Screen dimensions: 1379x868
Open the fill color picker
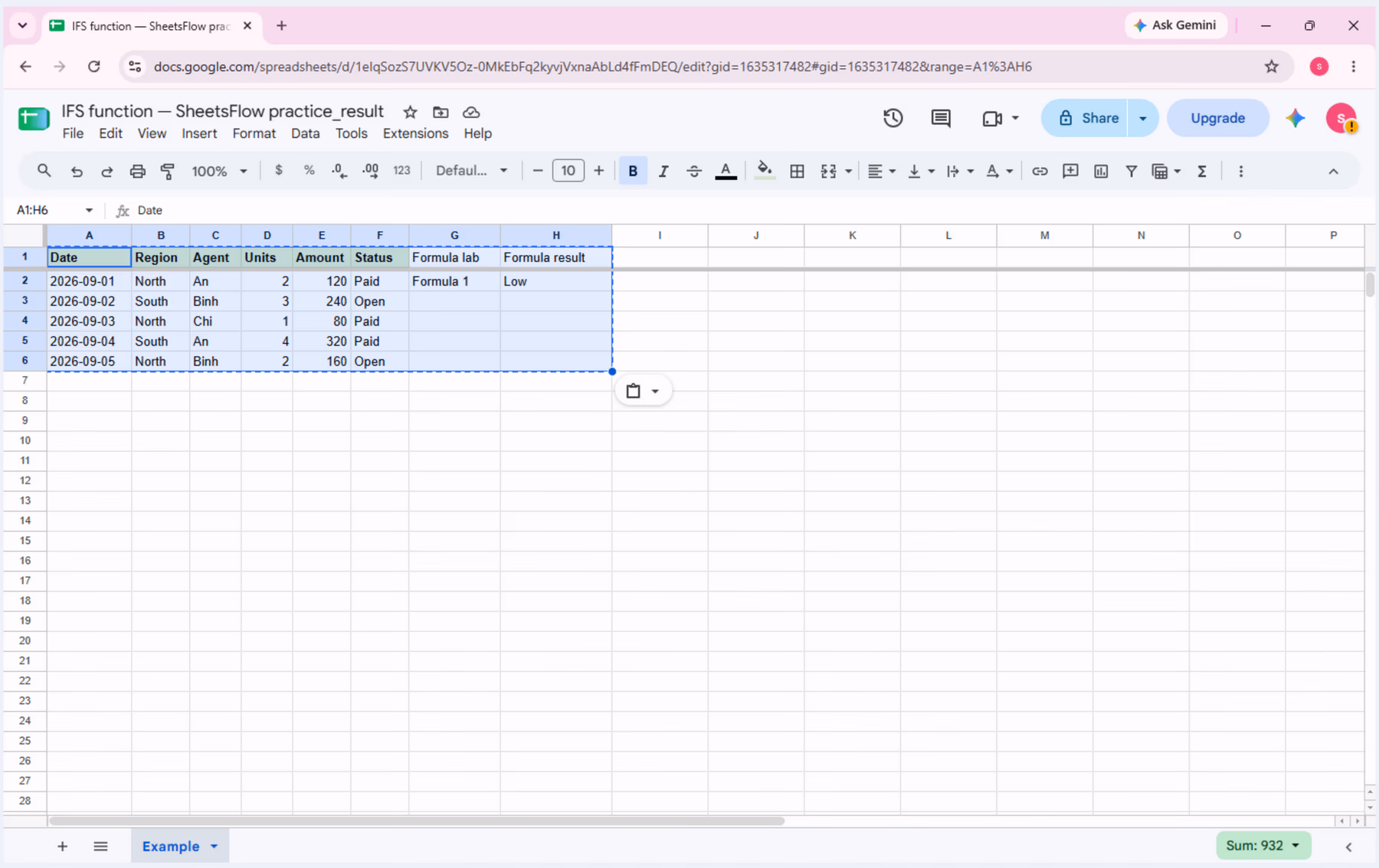764,171
